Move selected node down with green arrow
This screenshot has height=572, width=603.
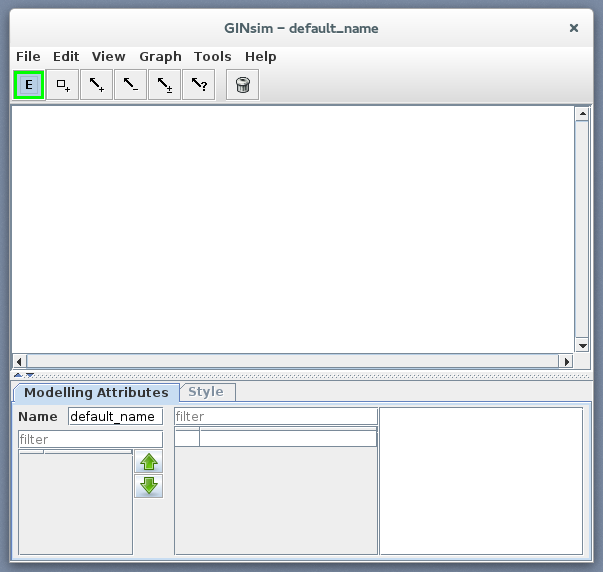[149, 486]
